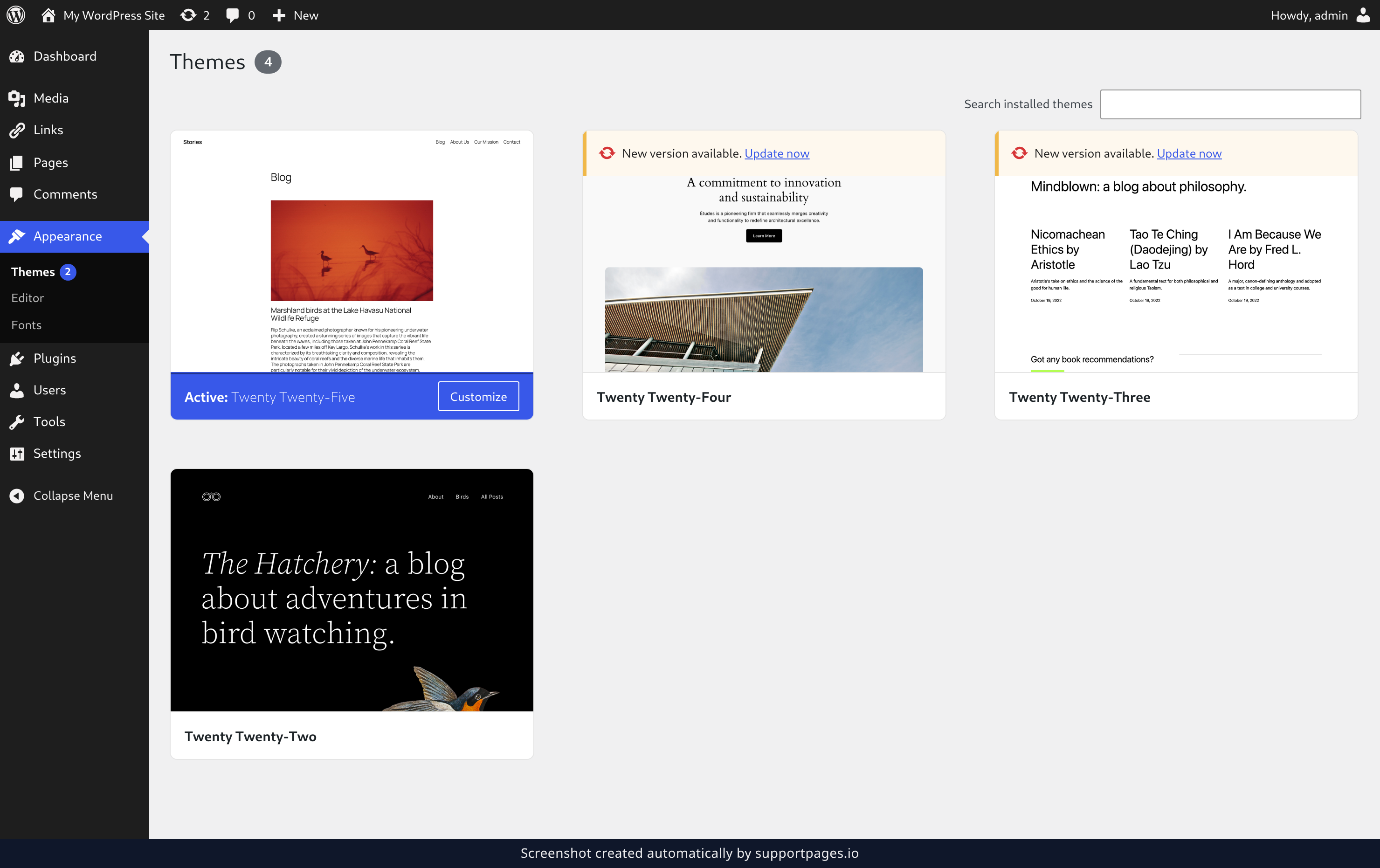
Task: Open the Fonts submenu item
Action: pyautogui.click(x=27, y=325)
